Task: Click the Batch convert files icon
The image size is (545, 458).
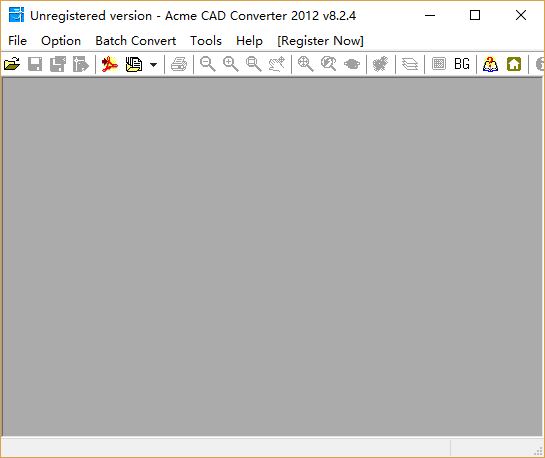Action: [134, 64]
